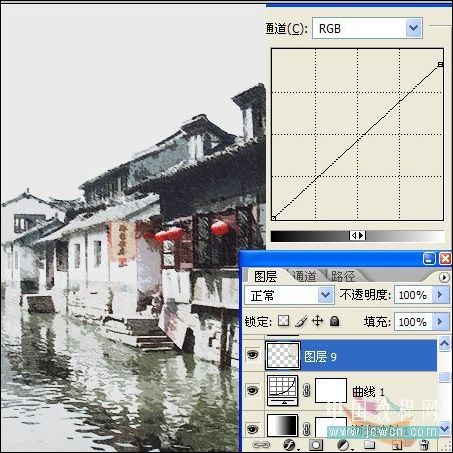Switch to the 通道 tab
The width and height of the screenshot is (453, 453).
pyautogui.click(x=305, y=276)
